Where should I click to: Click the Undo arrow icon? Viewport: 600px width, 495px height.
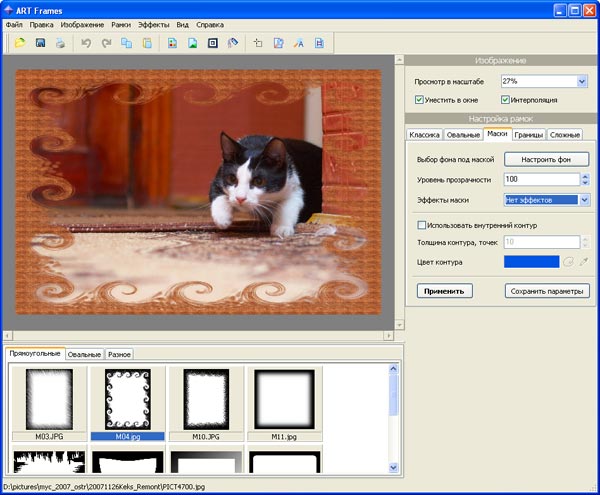[86, 43]
